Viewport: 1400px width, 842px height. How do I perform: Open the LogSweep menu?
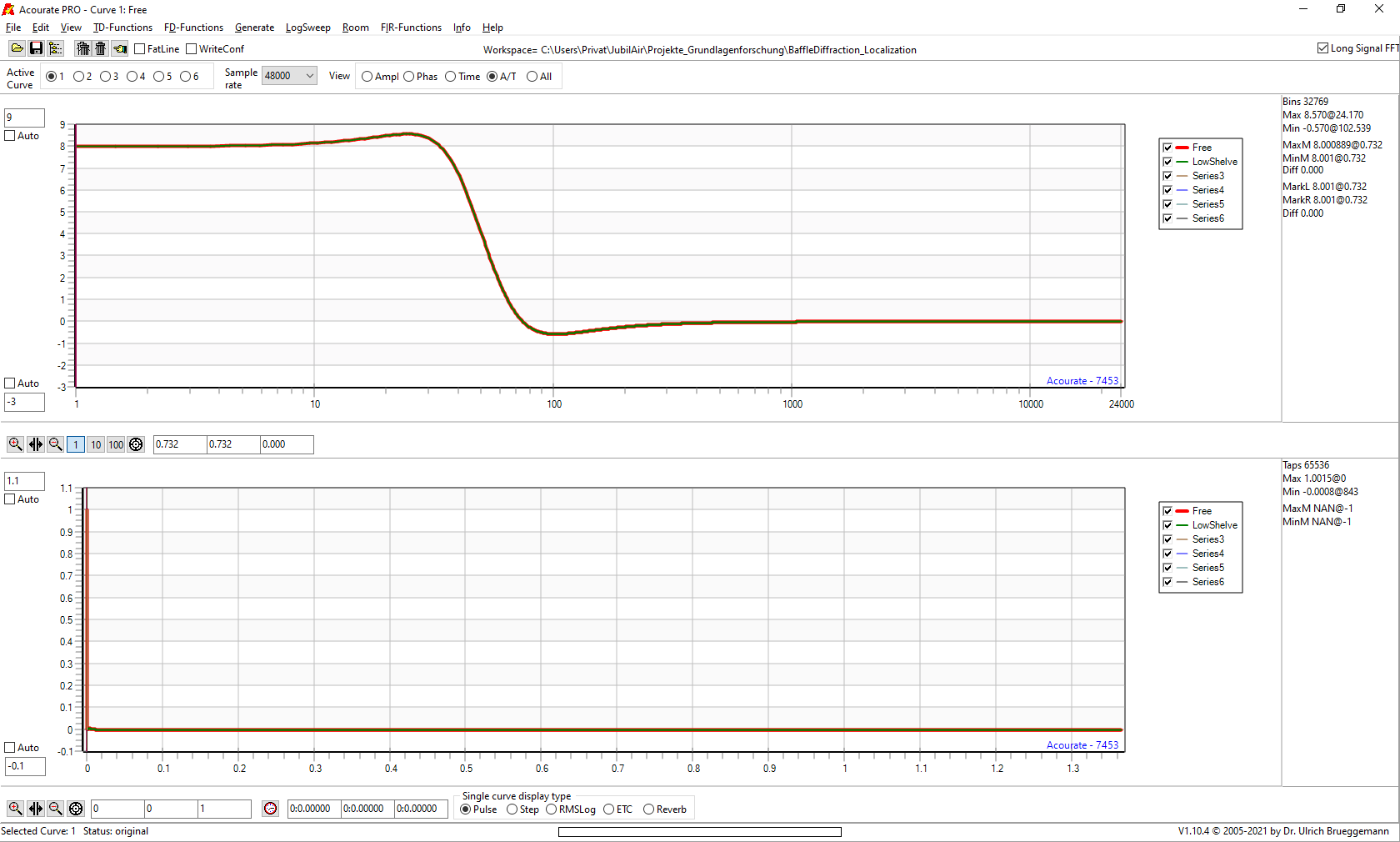[307, 28]
